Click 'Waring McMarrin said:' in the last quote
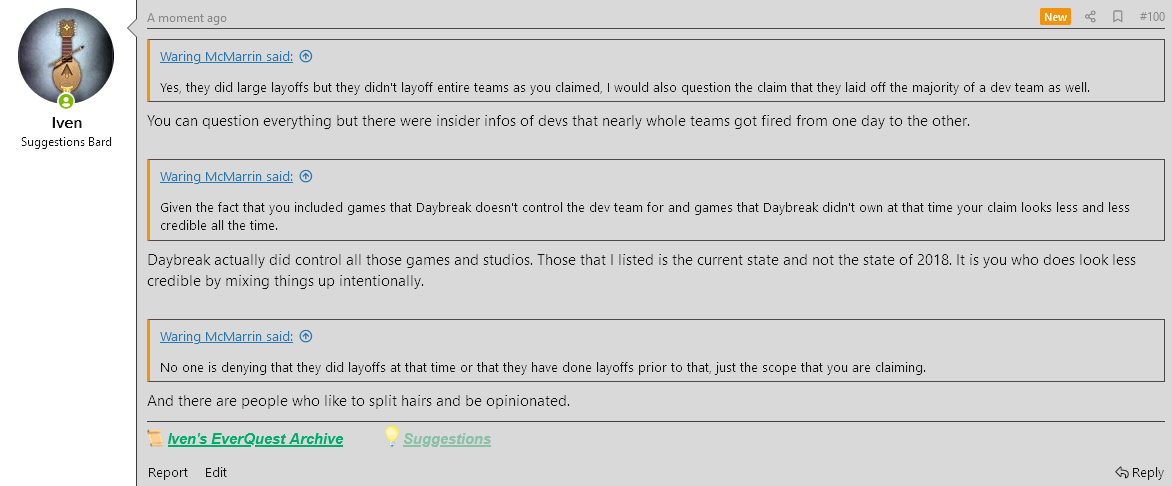Viewport: 1172px width, 486px height. click(x=226, y=337)
